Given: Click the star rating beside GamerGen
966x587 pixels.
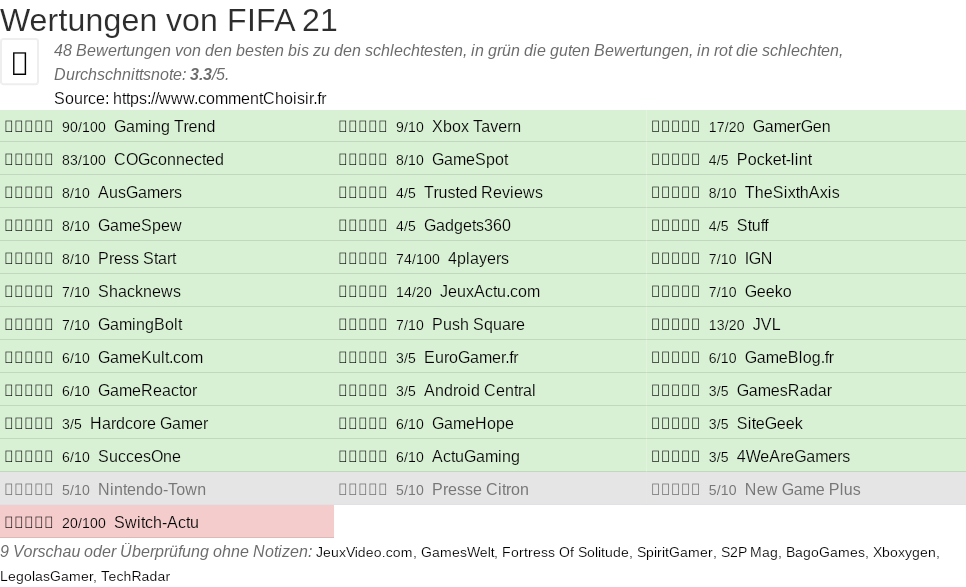Looking at the screenshot, I should tap(676, 127).
